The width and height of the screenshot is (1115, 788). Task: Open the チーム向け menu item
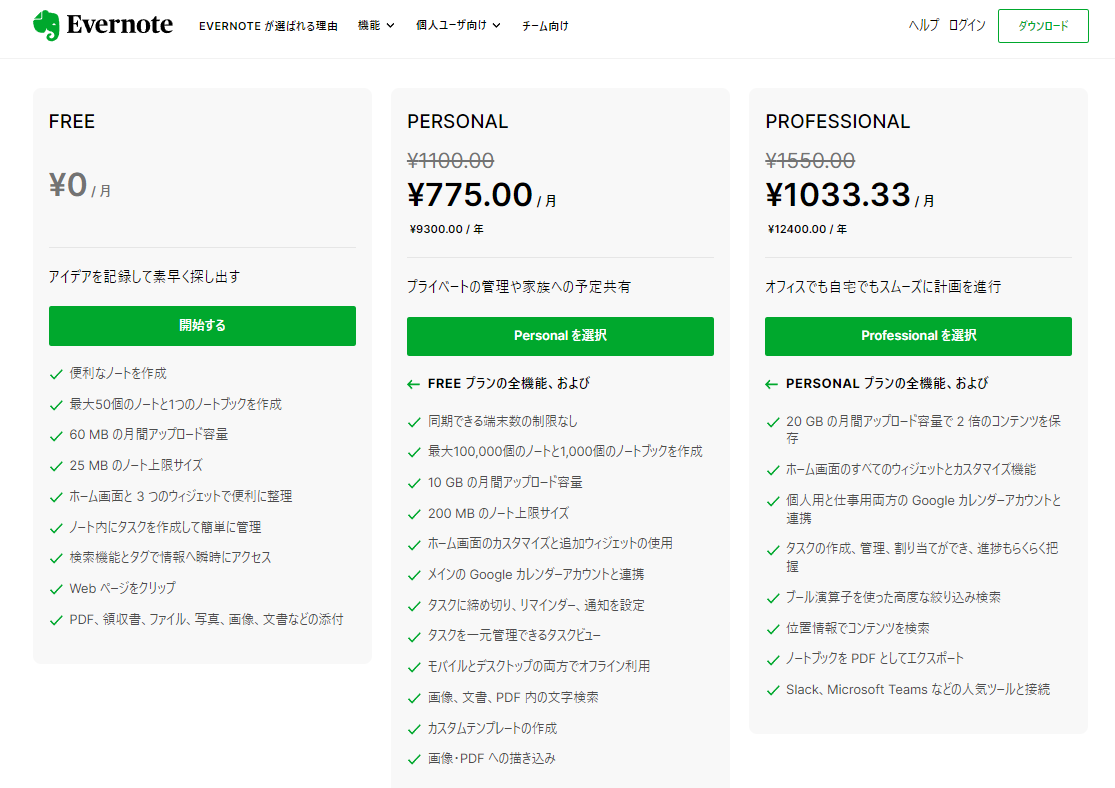pos(545,26)
